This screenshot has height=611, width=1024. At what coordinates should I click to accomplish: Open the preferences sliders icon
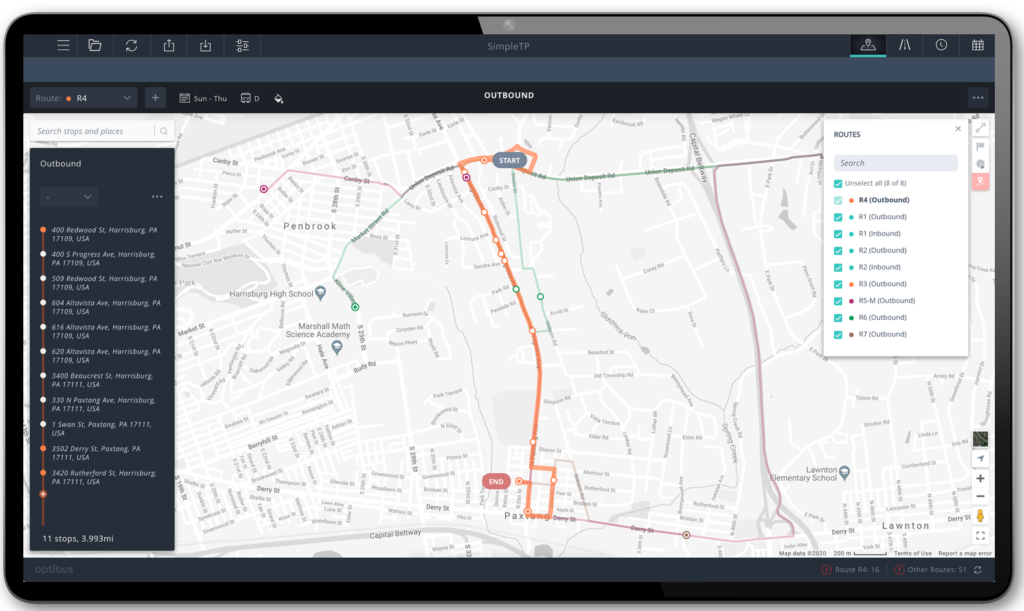coord(240,45)
